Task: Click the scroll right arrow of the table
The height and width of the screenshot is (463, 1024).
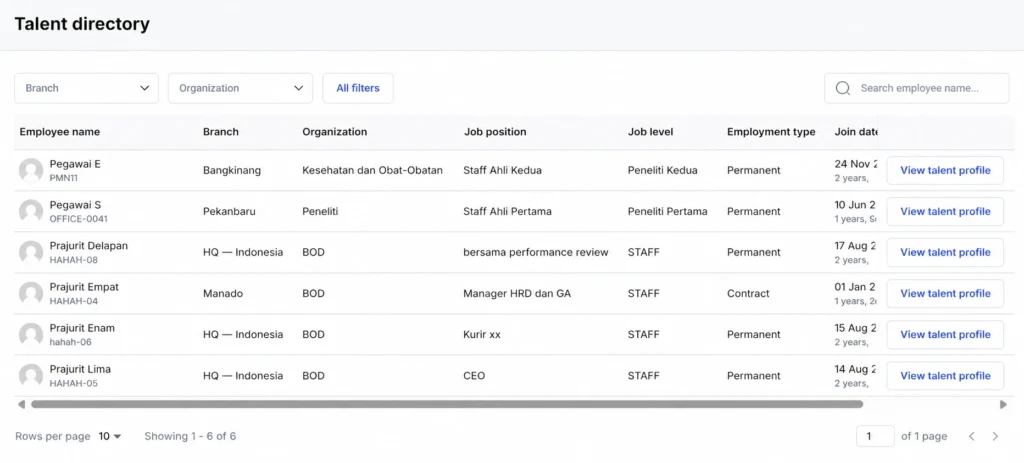Action: click(x=1003, y=405)
